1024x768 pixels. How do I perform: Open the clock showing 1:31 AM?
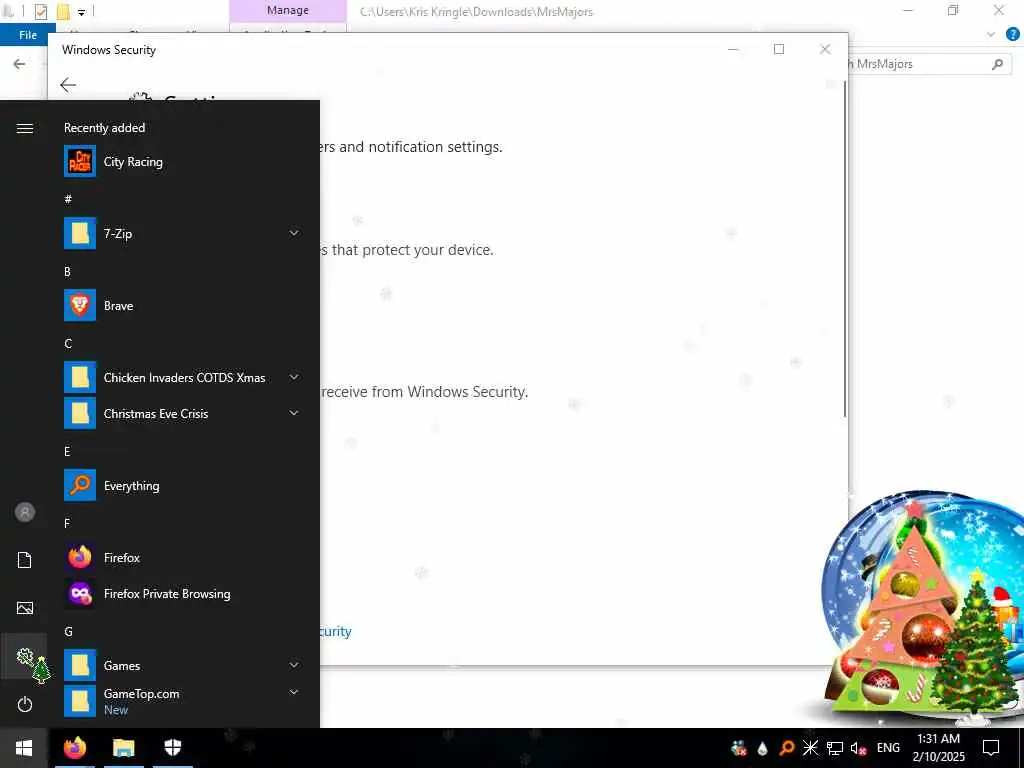pos(938,748)
